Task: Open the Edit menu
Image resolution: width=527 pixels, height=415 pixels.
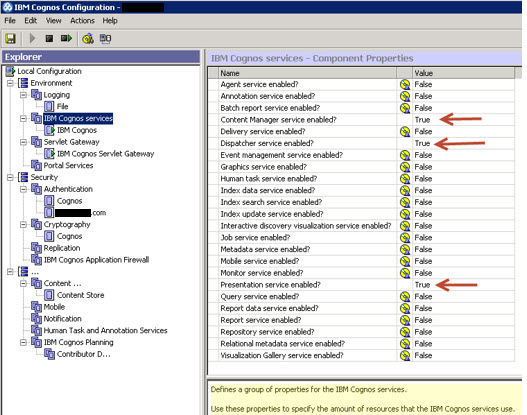Action: 30,20
